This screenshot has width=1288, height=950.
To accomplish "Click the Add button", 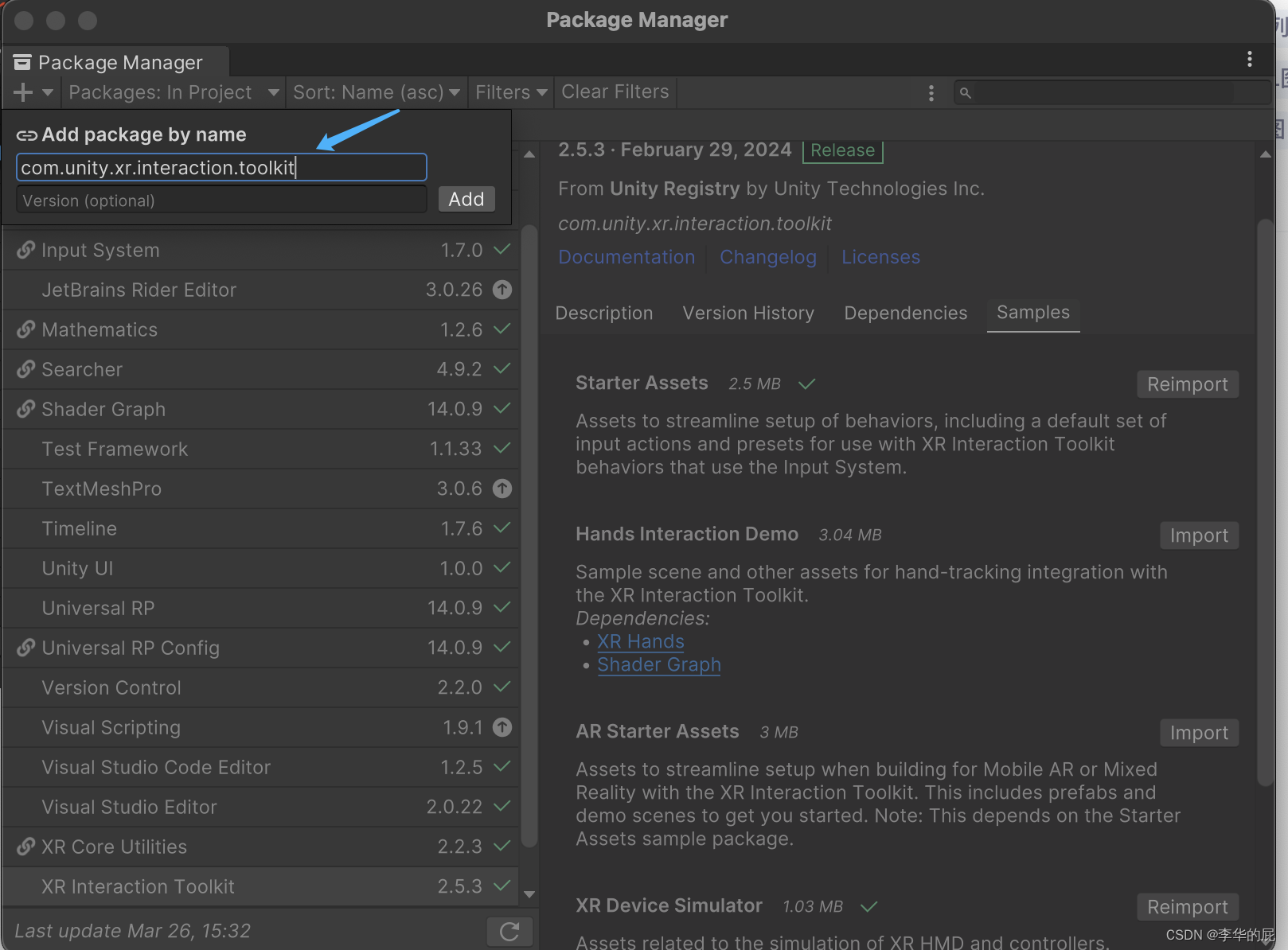I will 466,199.
